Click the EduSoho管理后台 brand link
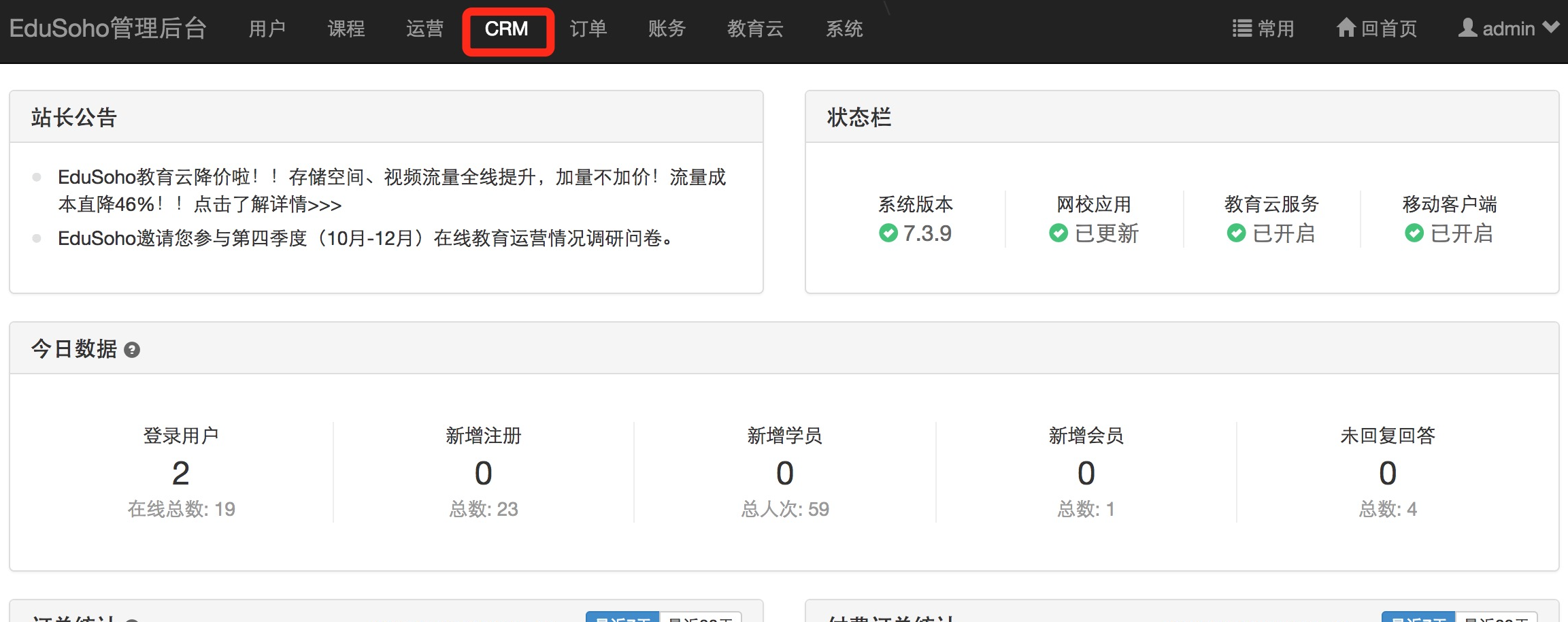This screenshot has height=622, width=1568. (107, 29)
